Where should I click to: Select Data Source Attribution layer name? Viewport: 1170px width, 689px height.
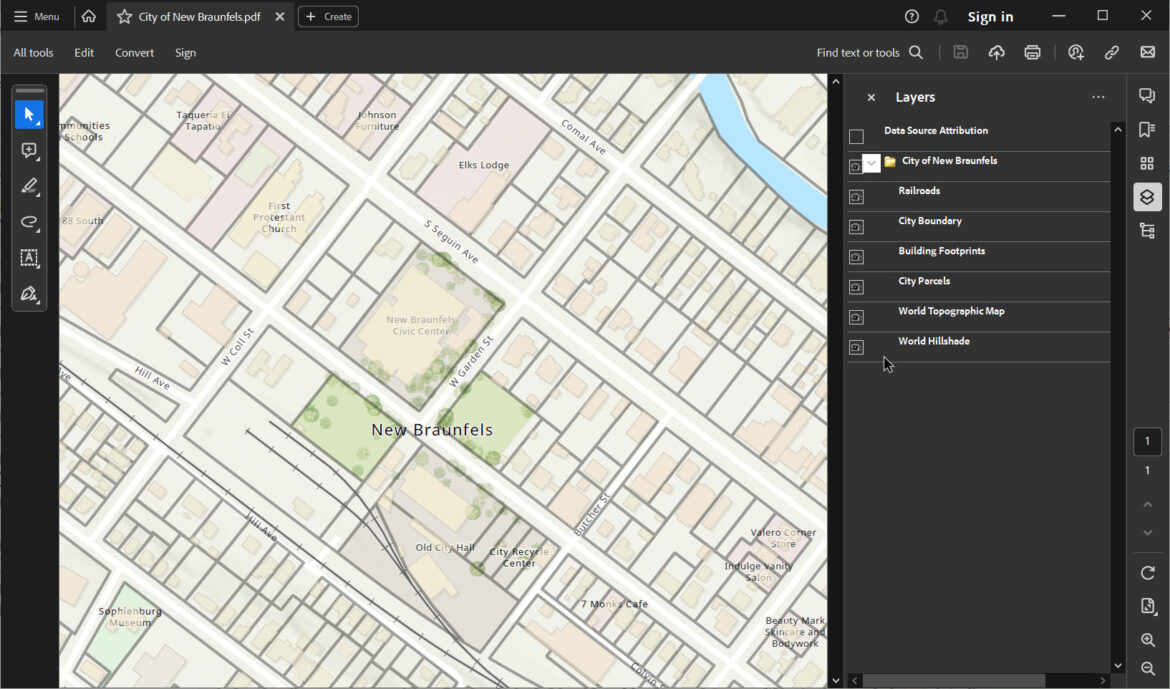pyautogui.click(x=936, y=131)
